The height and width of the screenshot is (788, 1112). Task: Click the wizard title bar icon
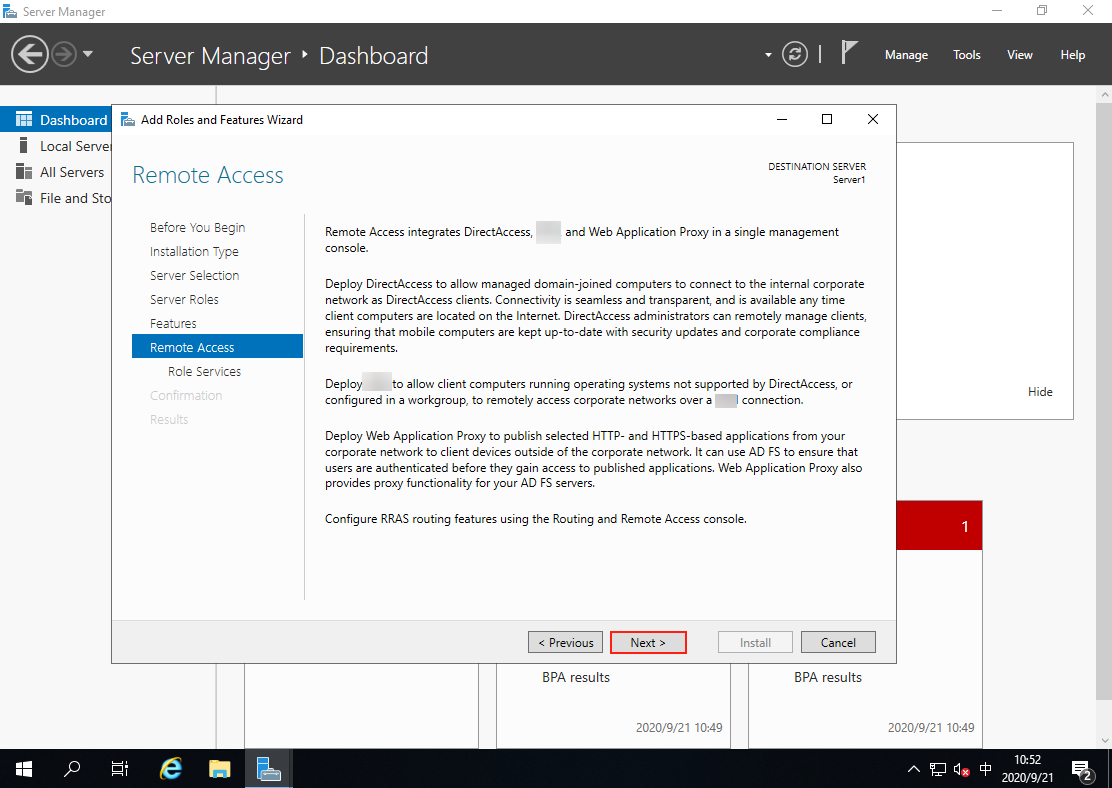coord(128,119)
